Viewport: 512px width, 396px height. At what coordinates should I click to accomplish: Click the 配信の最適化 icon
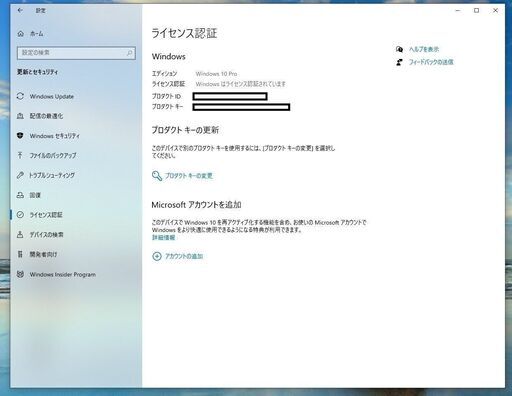pyautogui.click(x=20, y=116)
